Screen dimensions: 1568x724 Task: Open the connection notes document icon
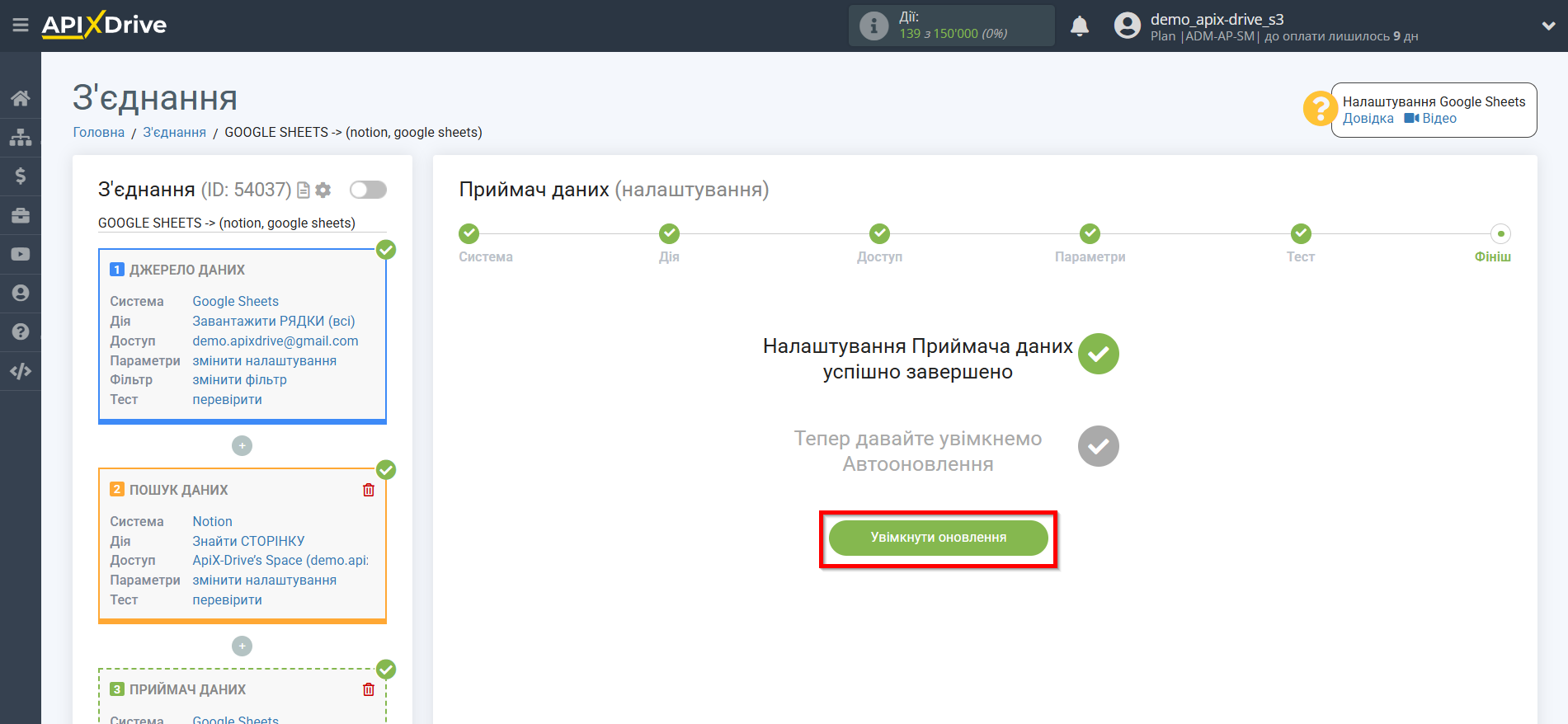tap(304, 190)
